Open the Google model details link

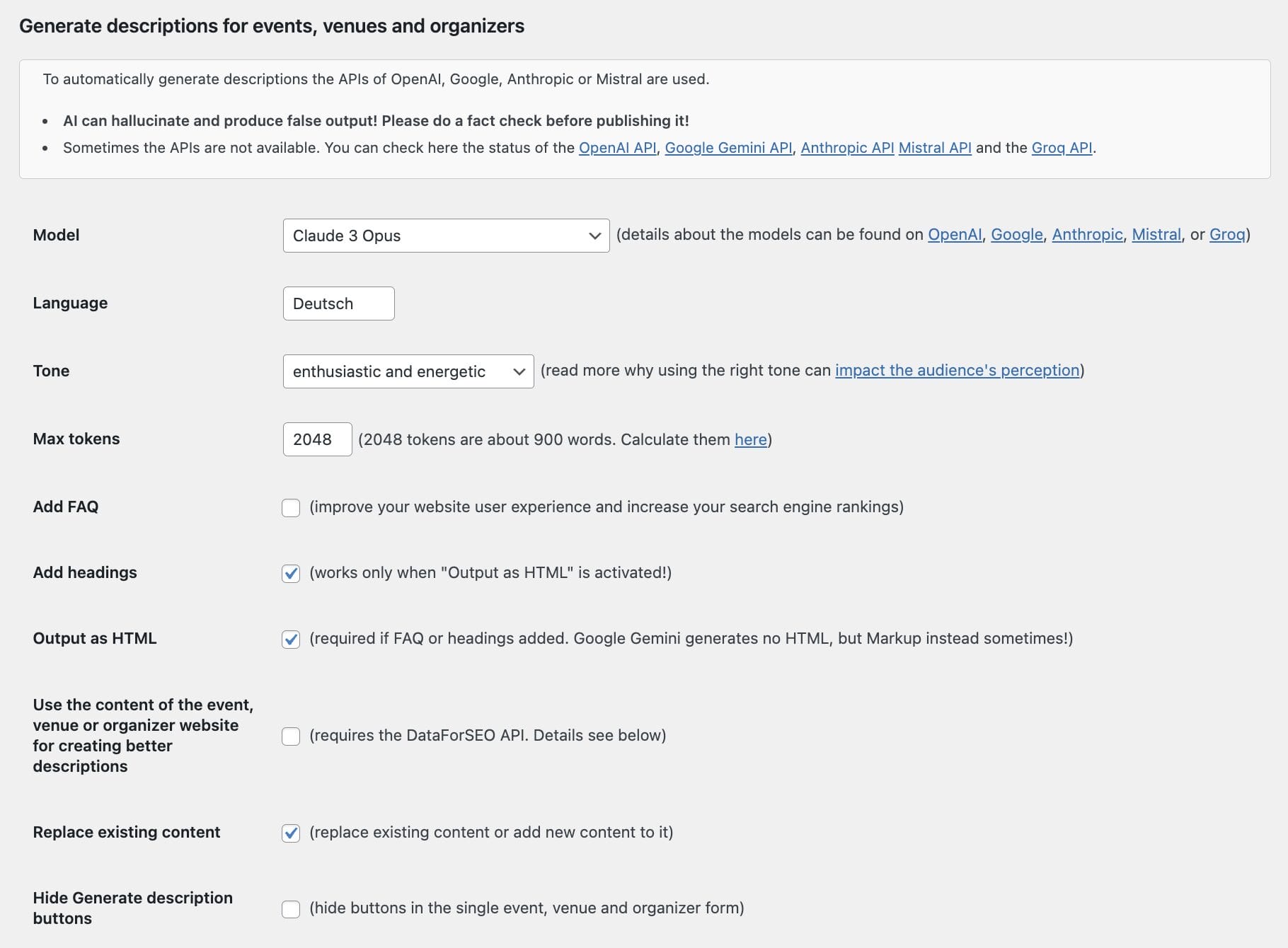(1016, 235)
